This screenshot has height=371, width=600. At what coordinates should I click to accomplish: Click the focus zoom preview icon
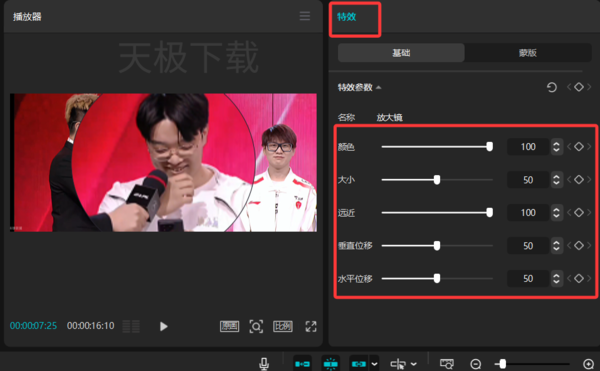256,326
